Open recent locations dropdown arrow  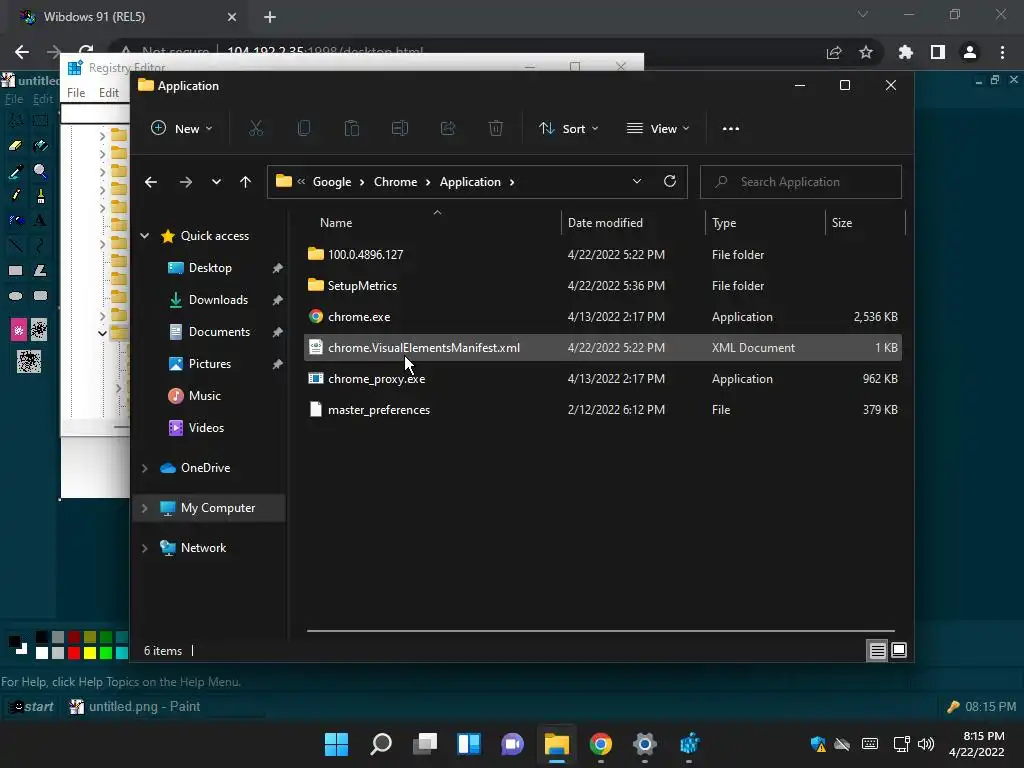(216, 182)
